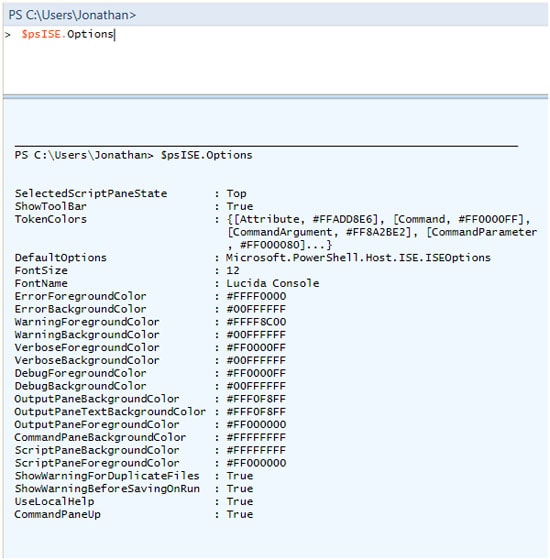Click the ShowToolBar True value
Viewport: 550px width, 560px height.
coord(240,206)
